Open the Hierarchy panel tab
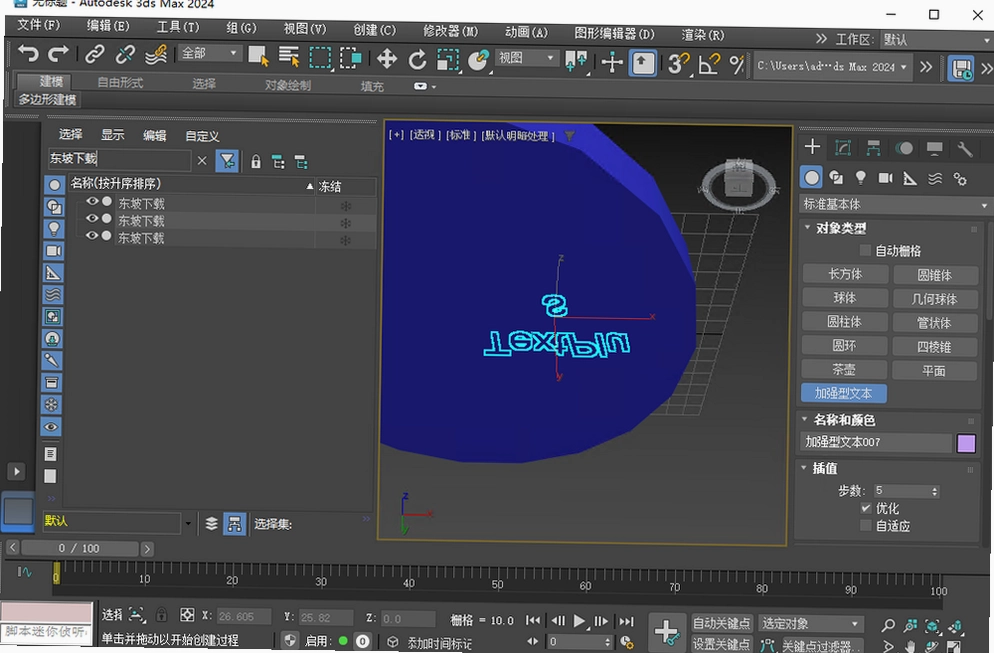 click(873, 148)
